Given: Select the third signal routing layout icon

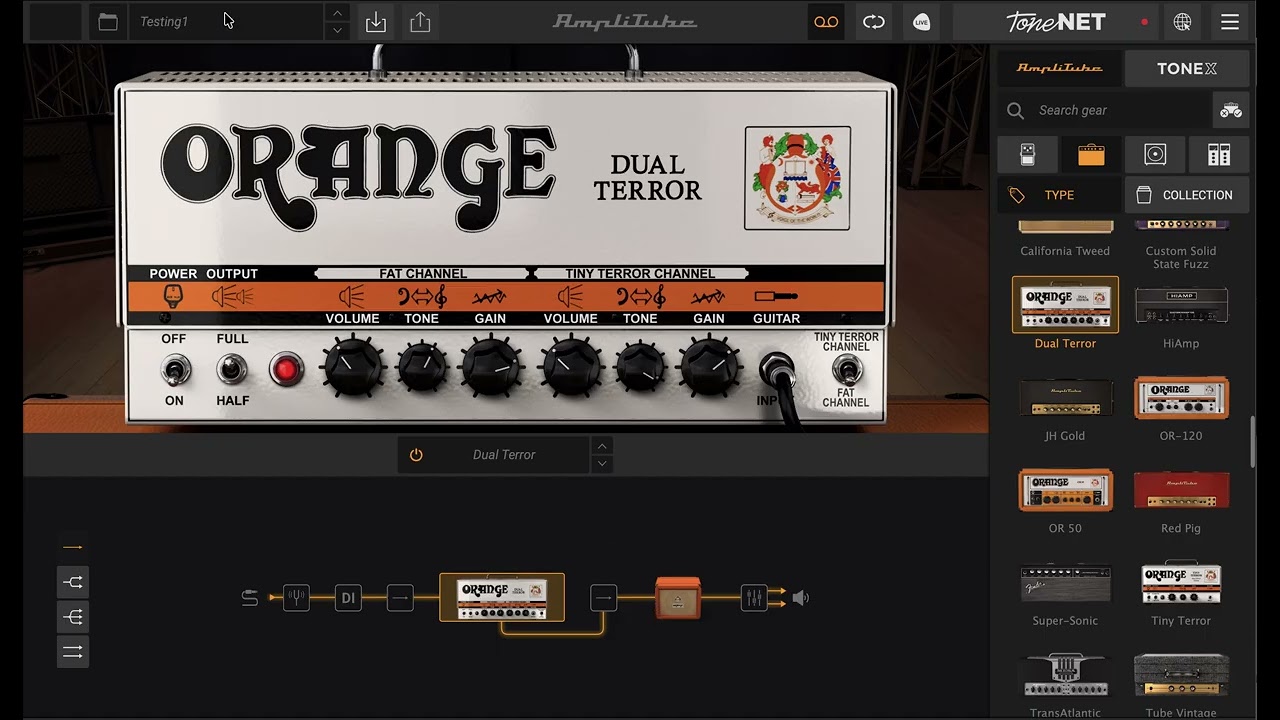Looking at the screenshot, I should pos(73,617).
